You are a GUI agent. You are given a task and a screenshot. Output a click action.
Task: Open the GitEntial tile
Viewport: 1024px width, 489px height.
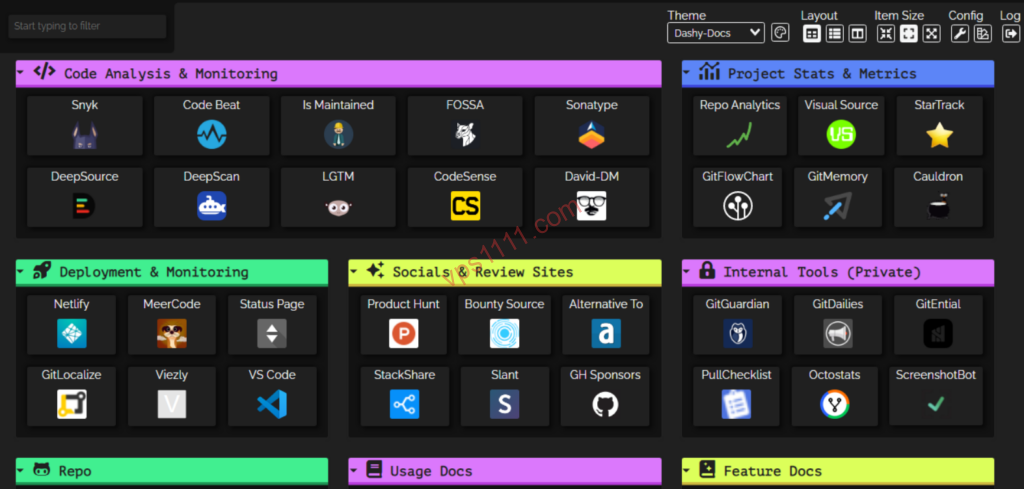tap(938, 324)
